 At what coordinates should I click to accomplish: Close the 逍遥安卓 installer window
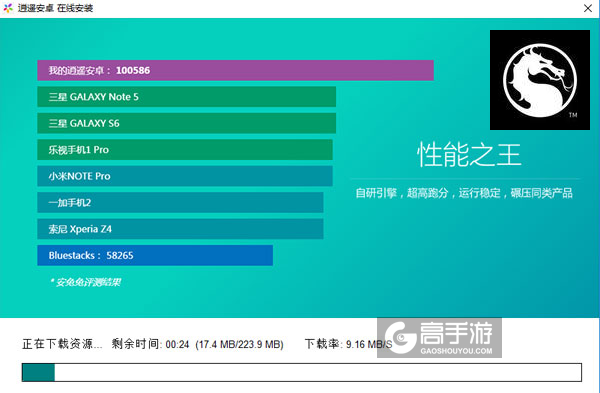[x=588, y=8]
